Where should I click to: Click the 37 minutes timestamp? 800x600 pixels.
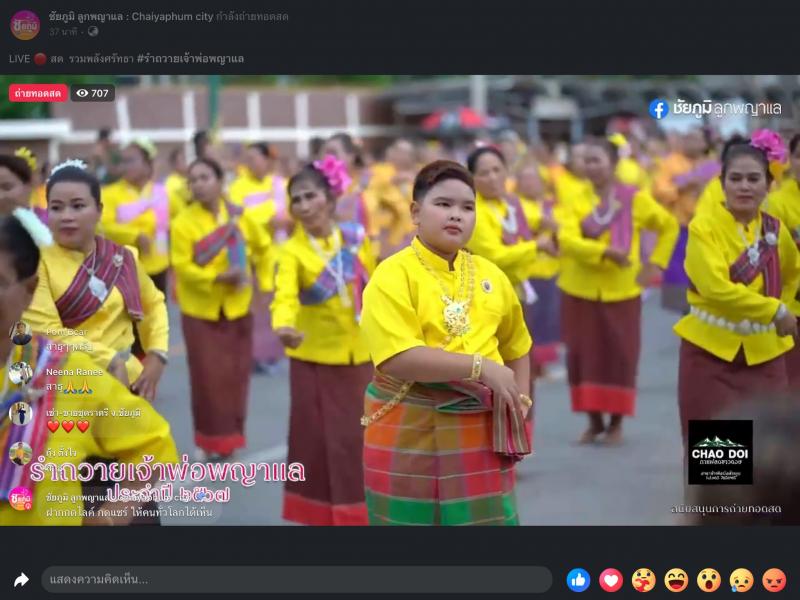pyautogui.click(x=66, y=32)
